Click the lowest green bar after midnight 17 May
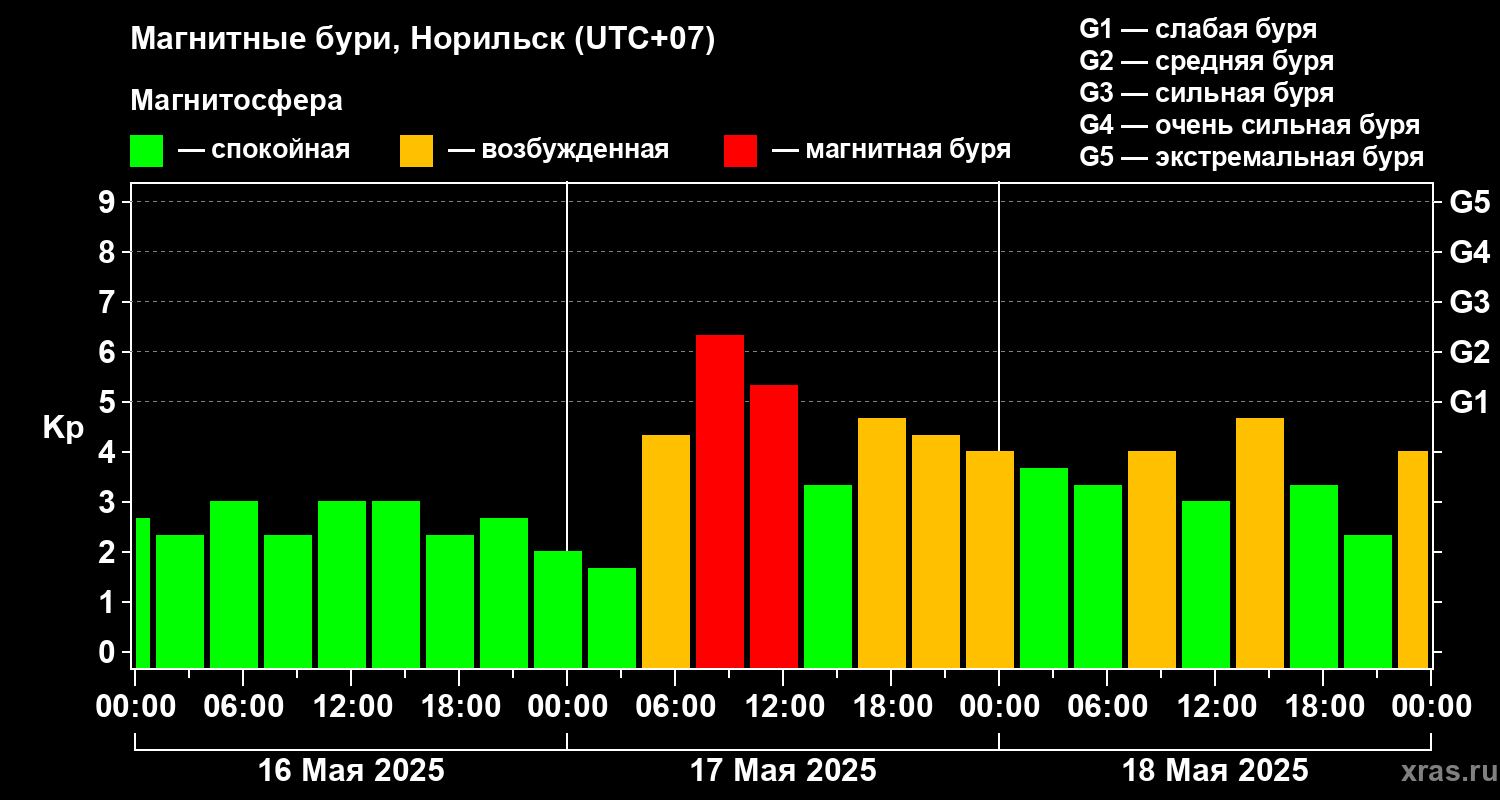The height and width of the screenshot is (800, 1500). [612, 618]
